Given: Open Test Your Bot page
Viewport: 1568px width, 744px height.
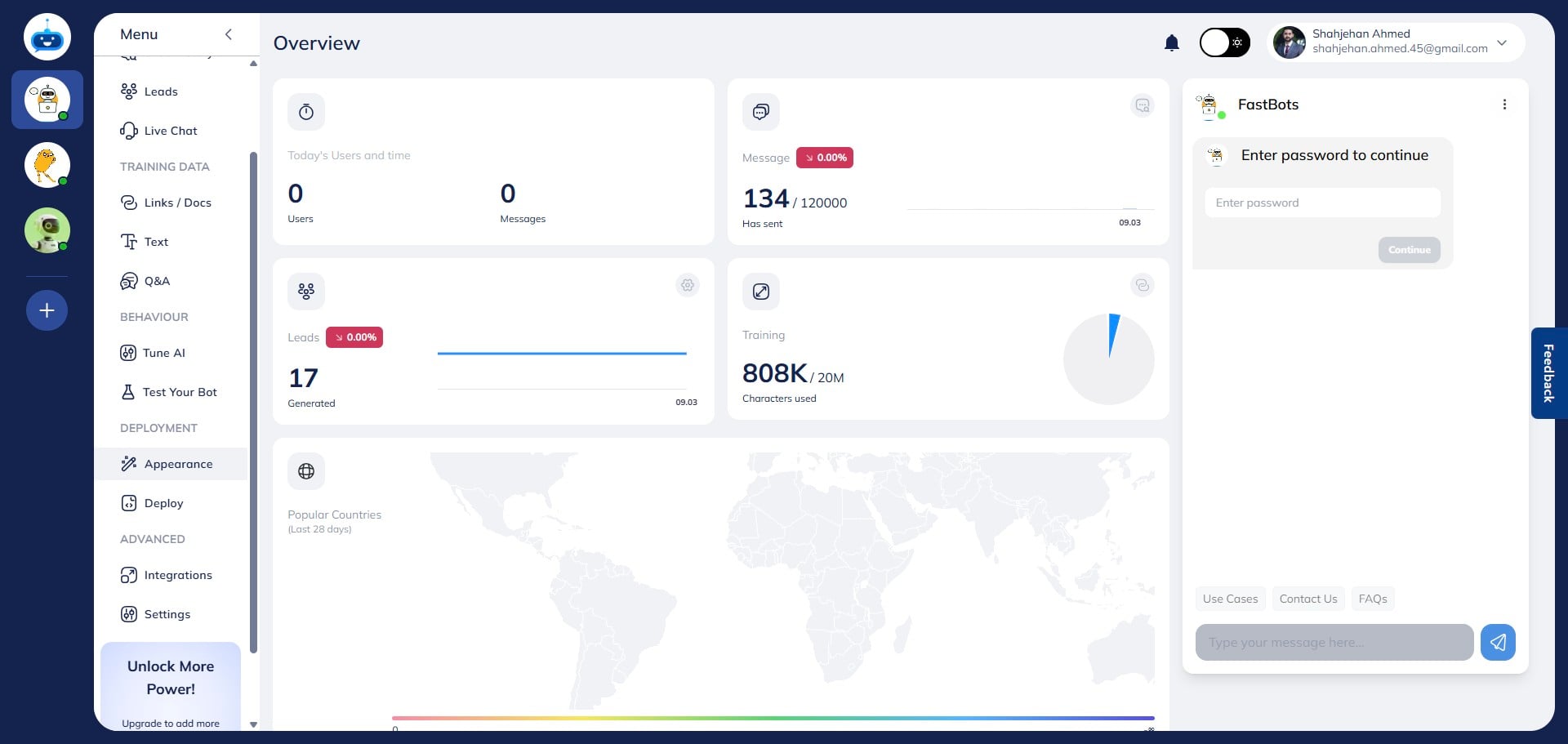Looking at the screenshot, I should click(171, 392).
